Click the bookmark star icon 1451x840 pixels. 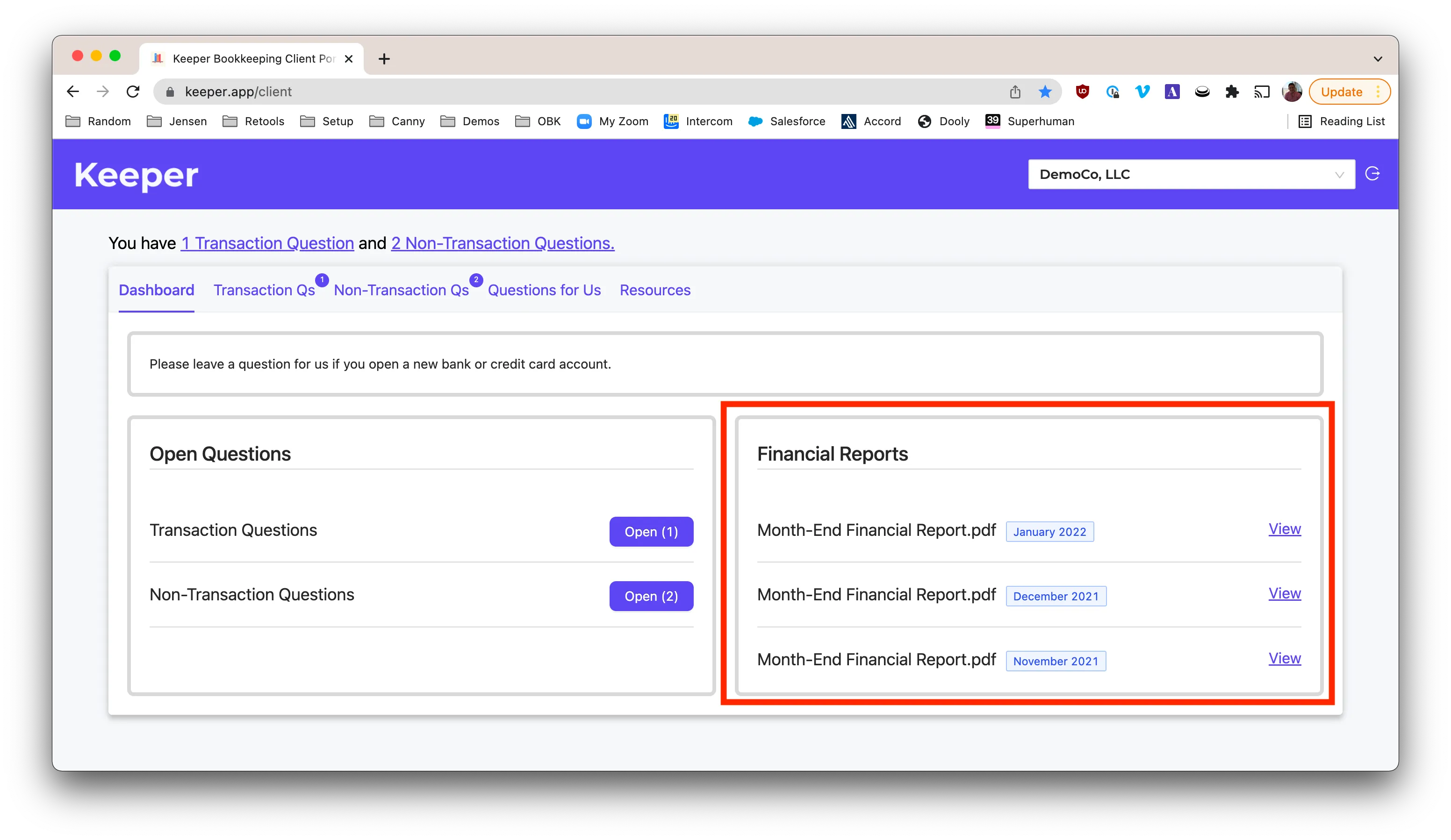(1044, 92)
